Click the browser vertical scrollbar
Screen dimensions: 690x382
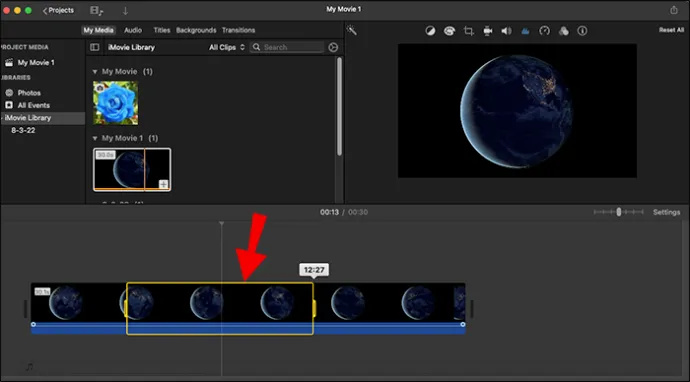click(x=339, y=107)
